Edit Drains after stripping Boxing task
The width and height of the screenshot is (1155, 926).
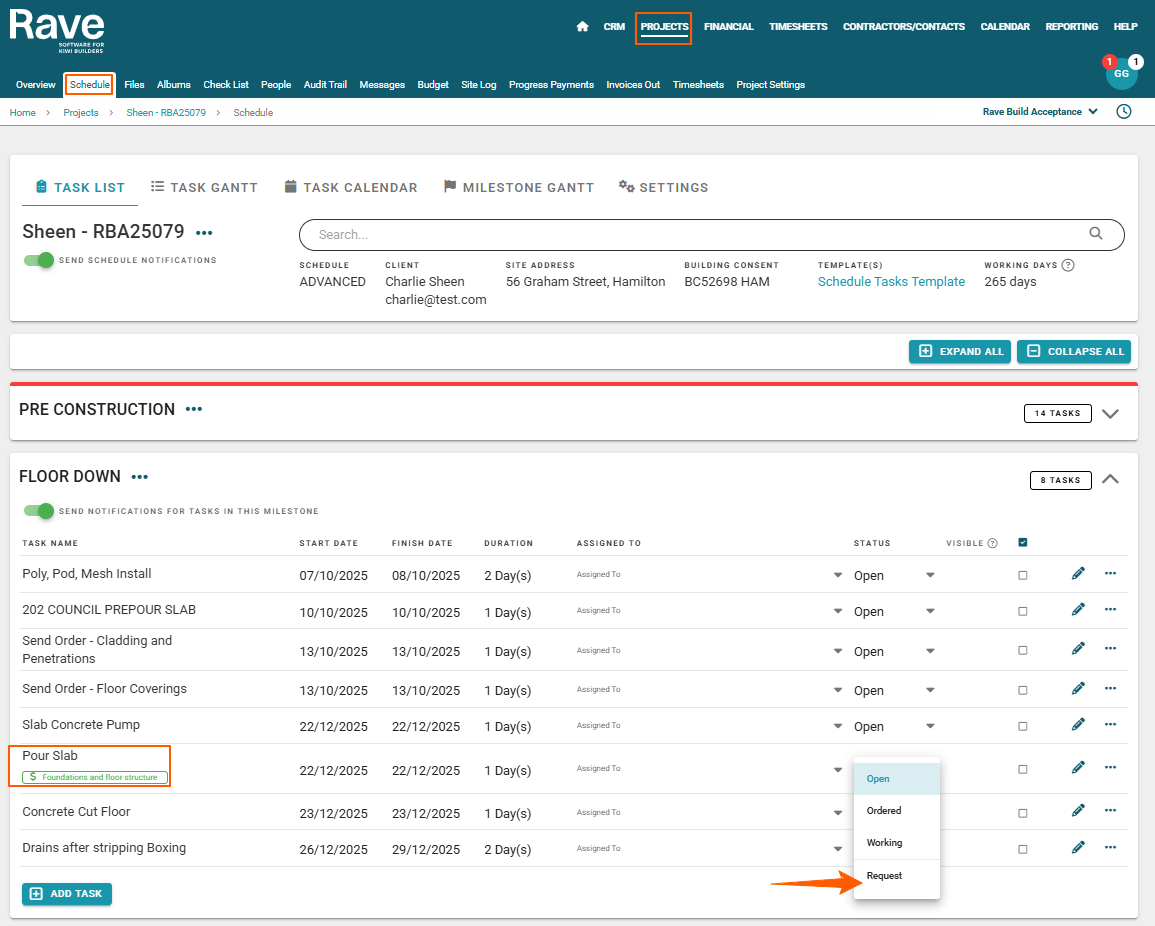(x=1078, y=848)
